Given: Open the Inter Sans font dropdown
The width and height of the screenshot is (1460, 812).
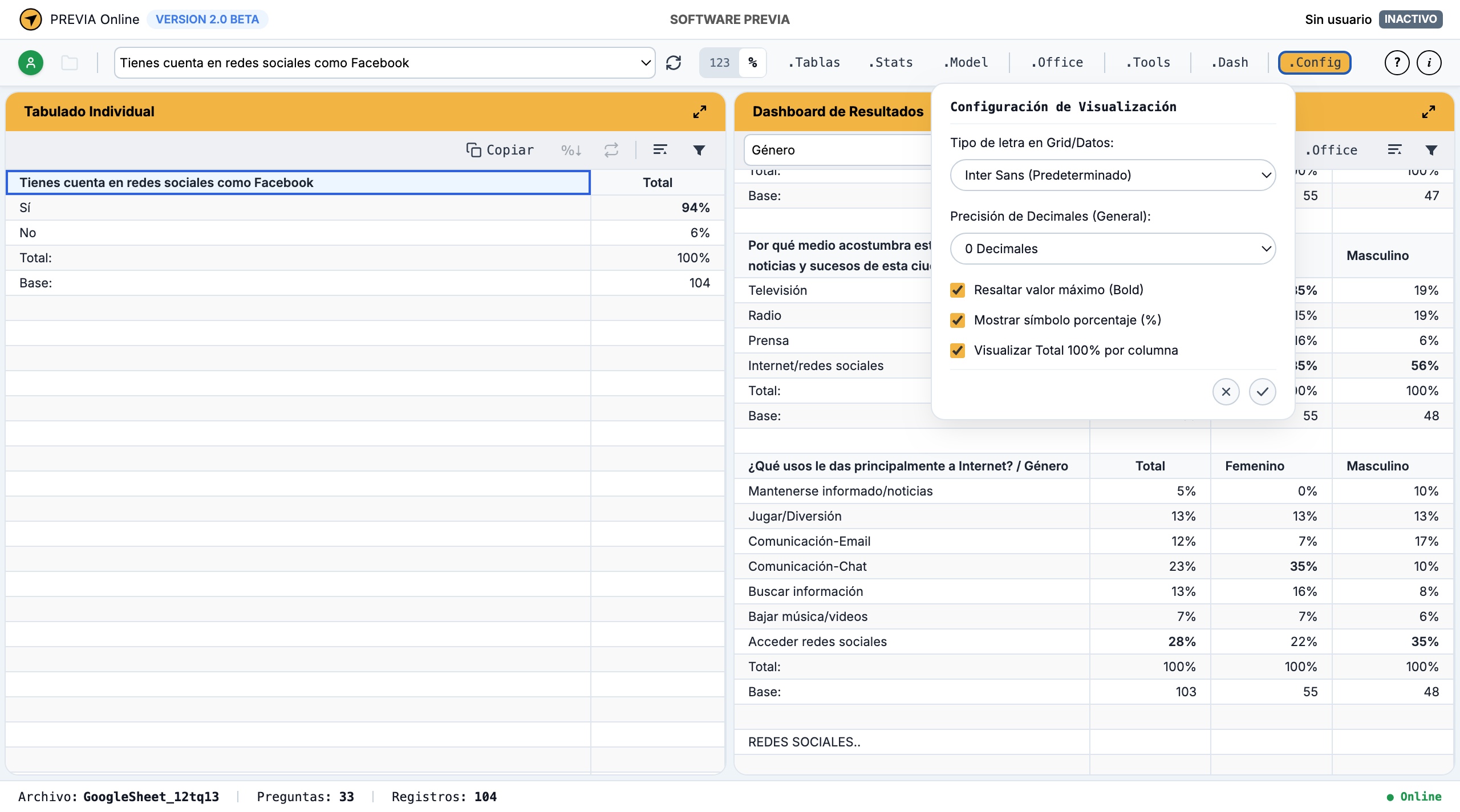Looking at the screenshot, I should (x=1113, y=175).
